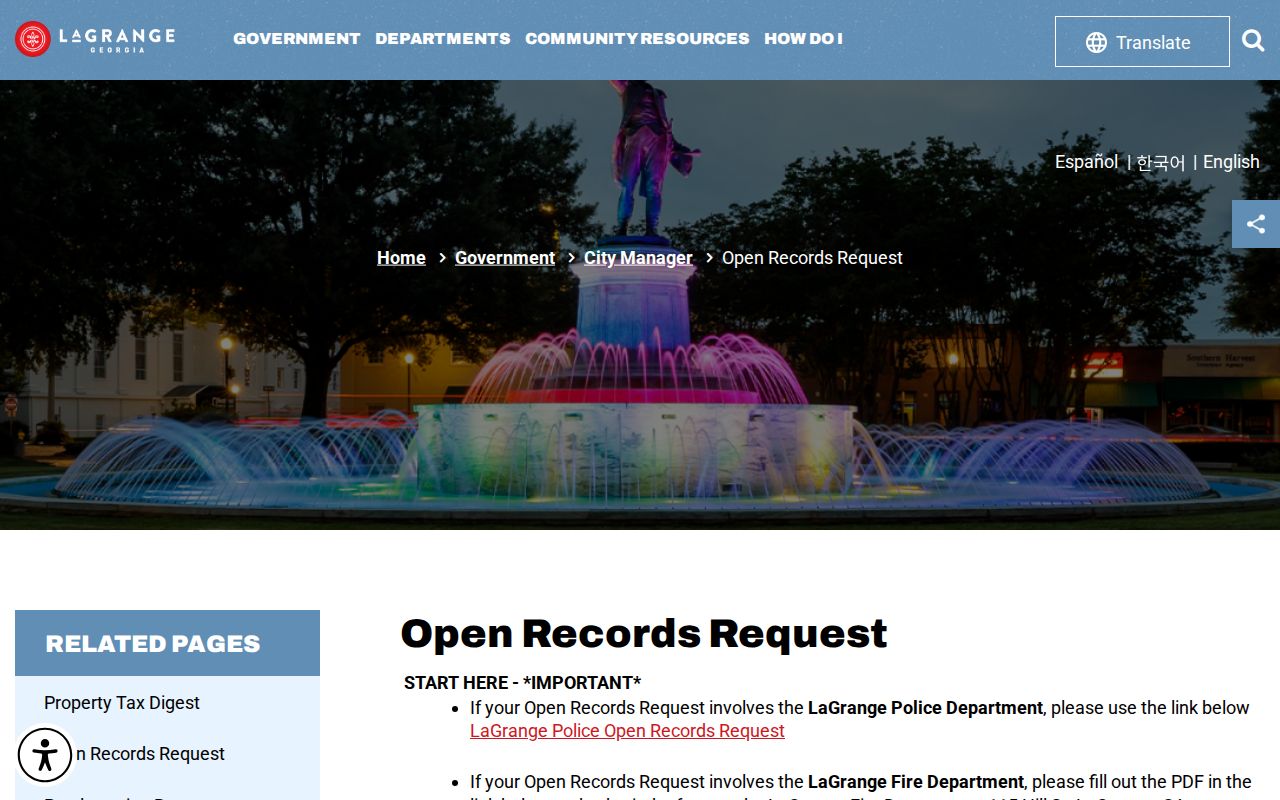Click the Related Pages header
This screenshot has width=1280, height=800.
click(167, 643)
